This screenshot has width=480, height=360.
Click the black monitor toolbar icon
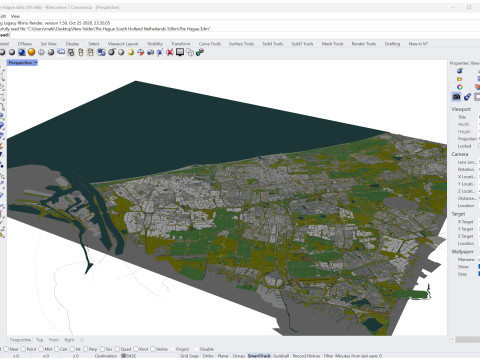pos(180,52)
